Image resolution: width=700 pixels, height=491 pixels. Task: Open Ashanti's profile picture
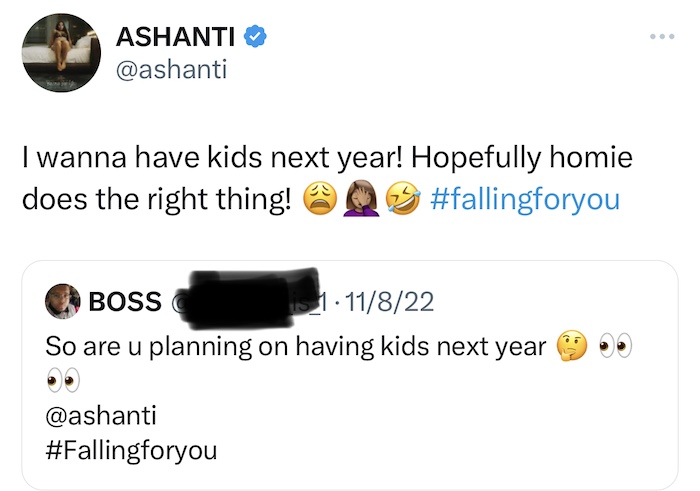pyautogui.click(x=61, y=53)
